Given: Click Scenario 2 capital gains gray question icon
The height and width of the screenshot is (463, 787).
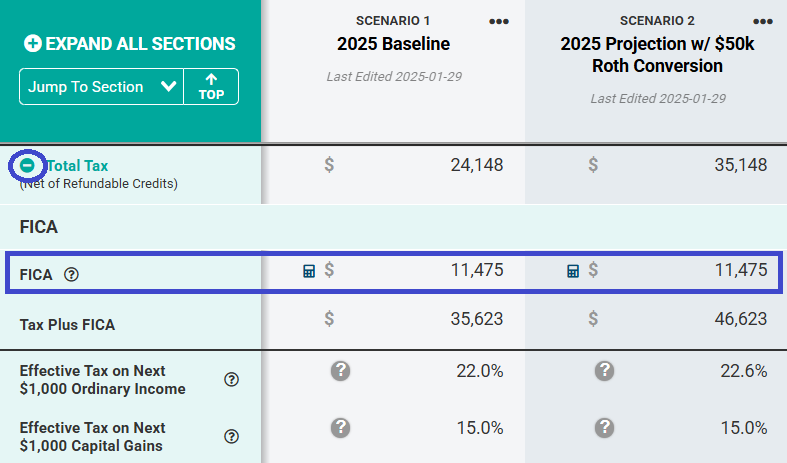Looking at the screenshot, I should (x=604, y=427).
